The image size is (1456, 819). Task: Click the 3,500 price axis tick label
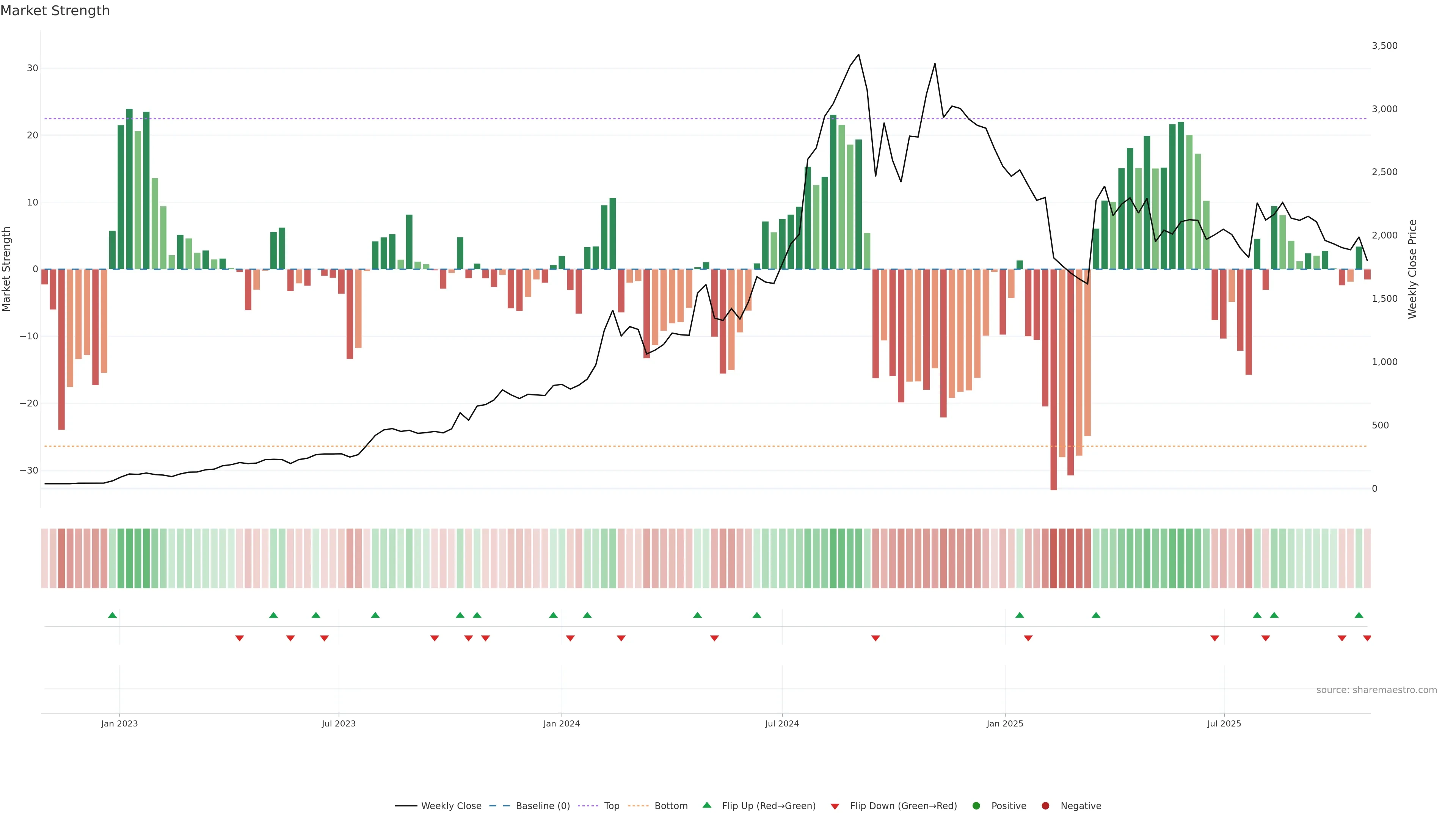point(1384,46)
